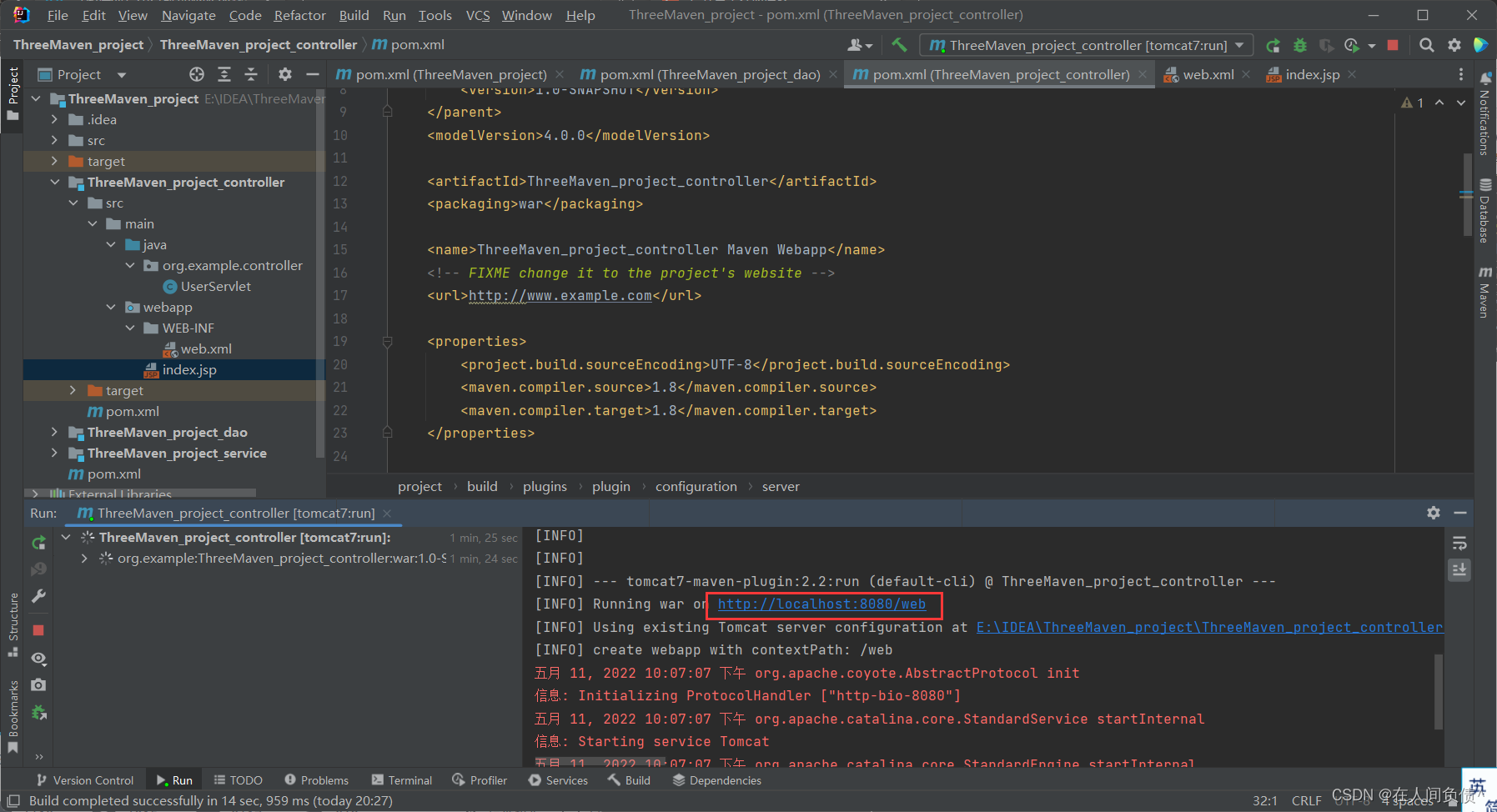Expand the .idea folder
The image size is (1497, 812).
54,119
